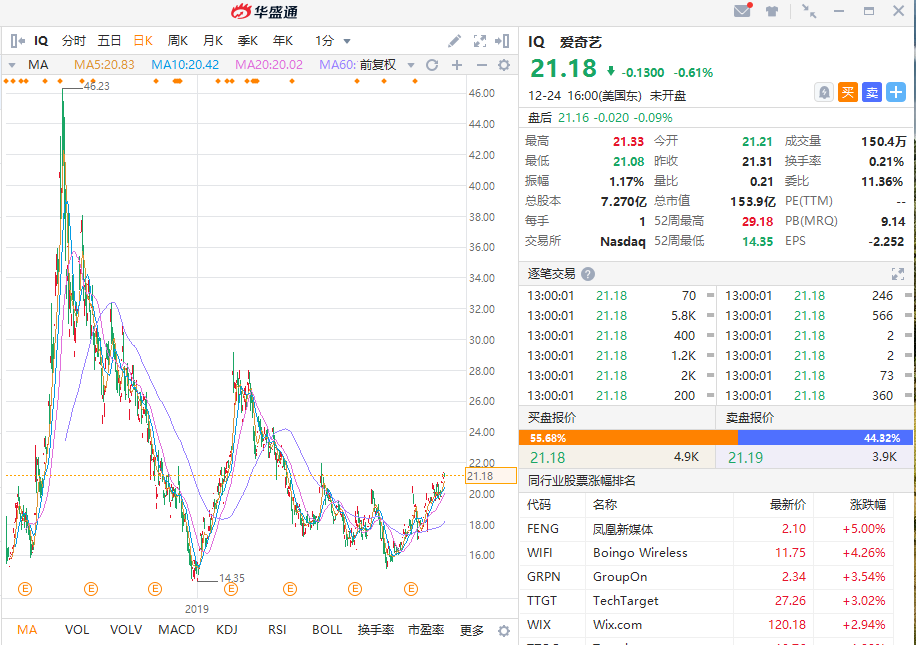This screenshot has height=645, width=916.
Task: Set a price alert bell for IQ
Action: (x=824, y=92)
